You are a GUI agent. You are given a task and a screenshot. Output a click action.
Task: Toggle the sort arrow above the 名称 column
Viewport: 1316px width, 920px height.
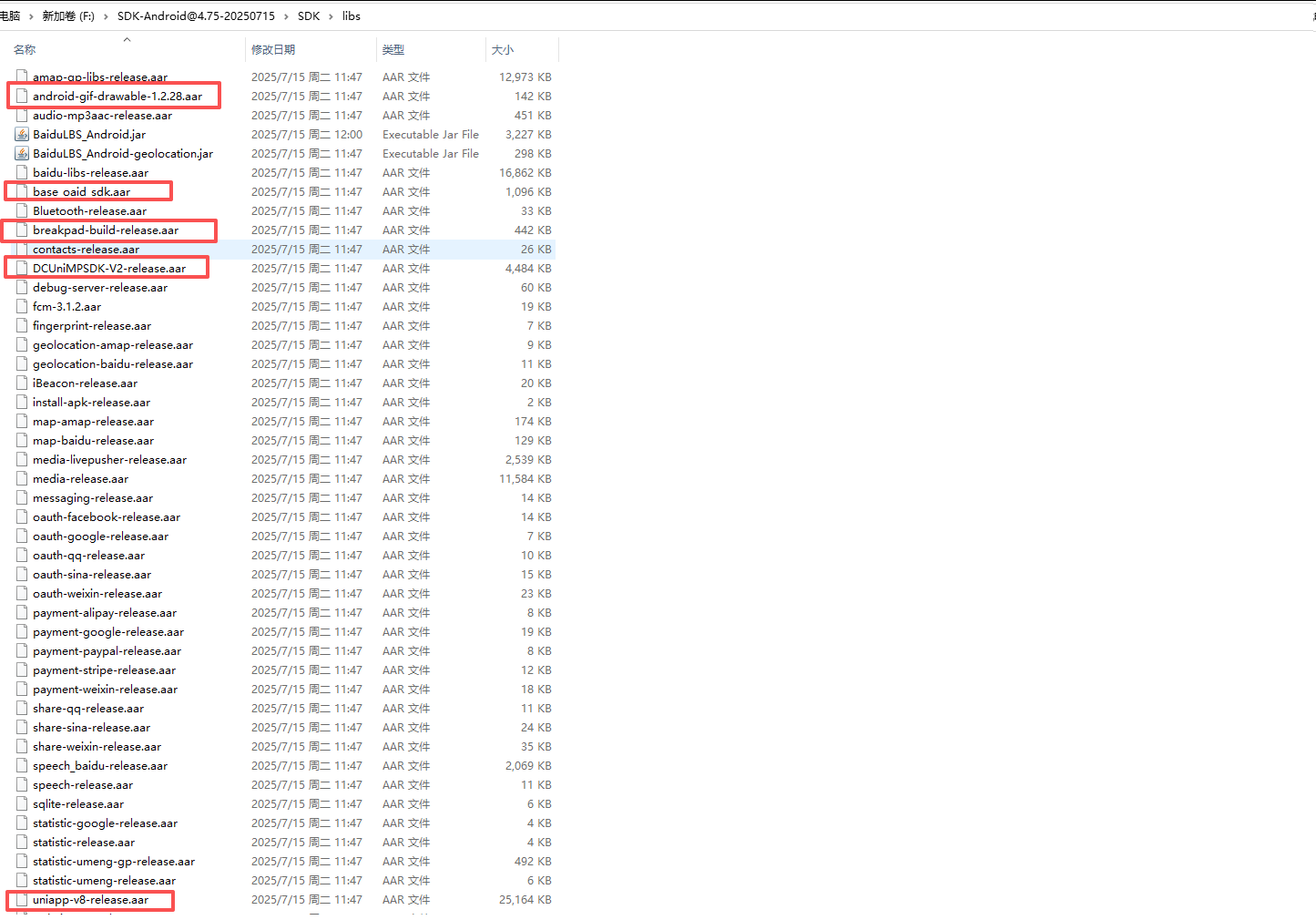(127, 39)
